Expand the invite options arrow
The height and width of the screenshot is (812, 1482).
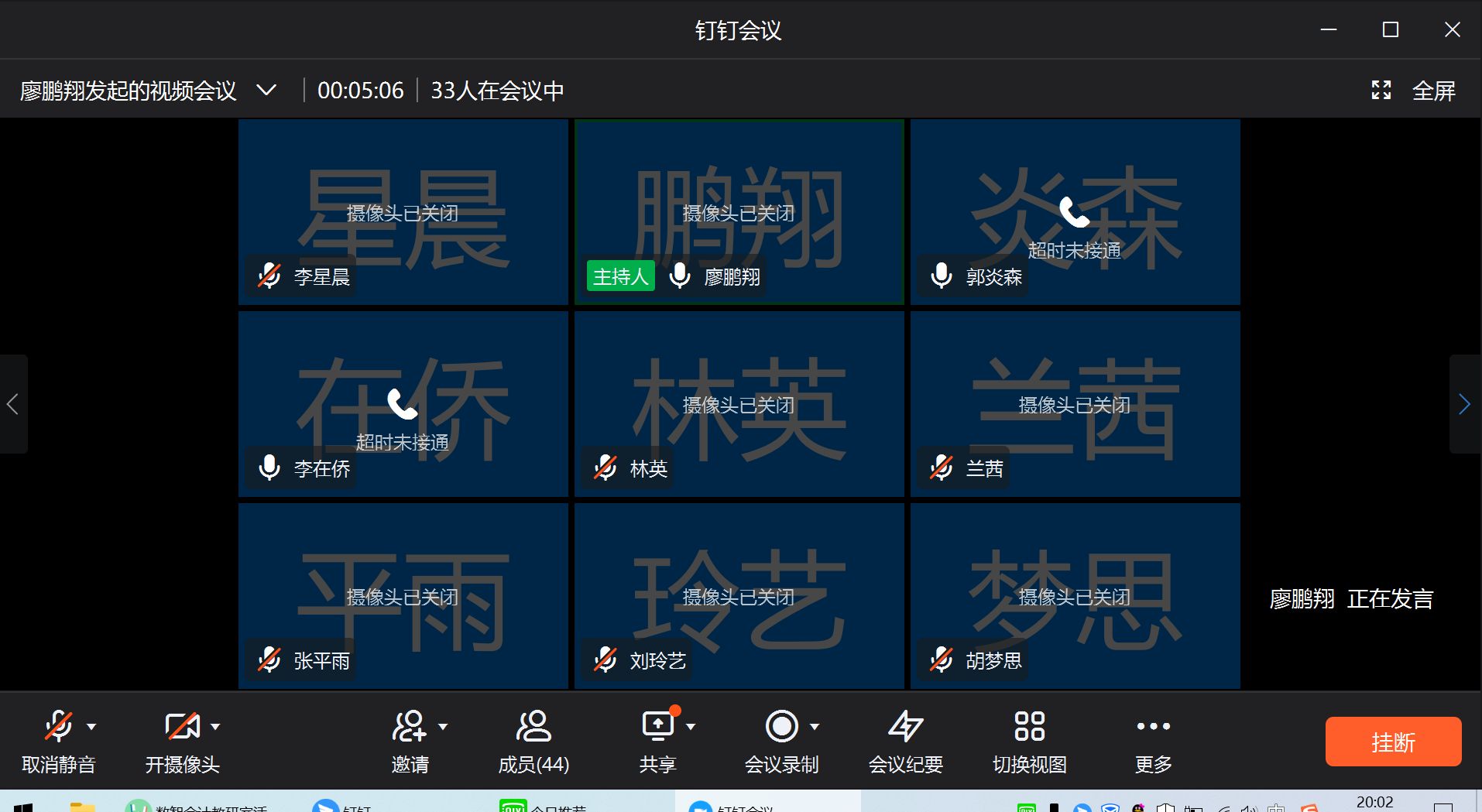[443, 727]
